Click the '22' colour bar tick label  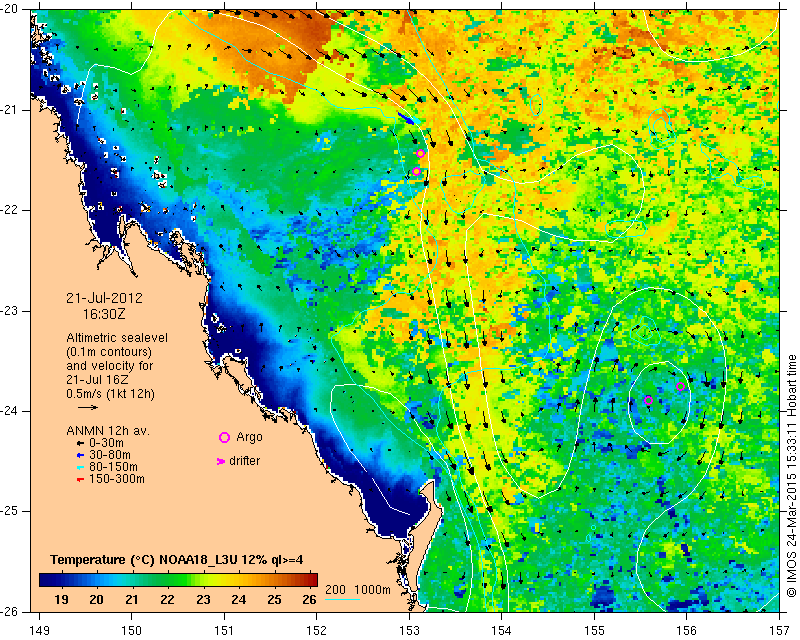(167, 600)
